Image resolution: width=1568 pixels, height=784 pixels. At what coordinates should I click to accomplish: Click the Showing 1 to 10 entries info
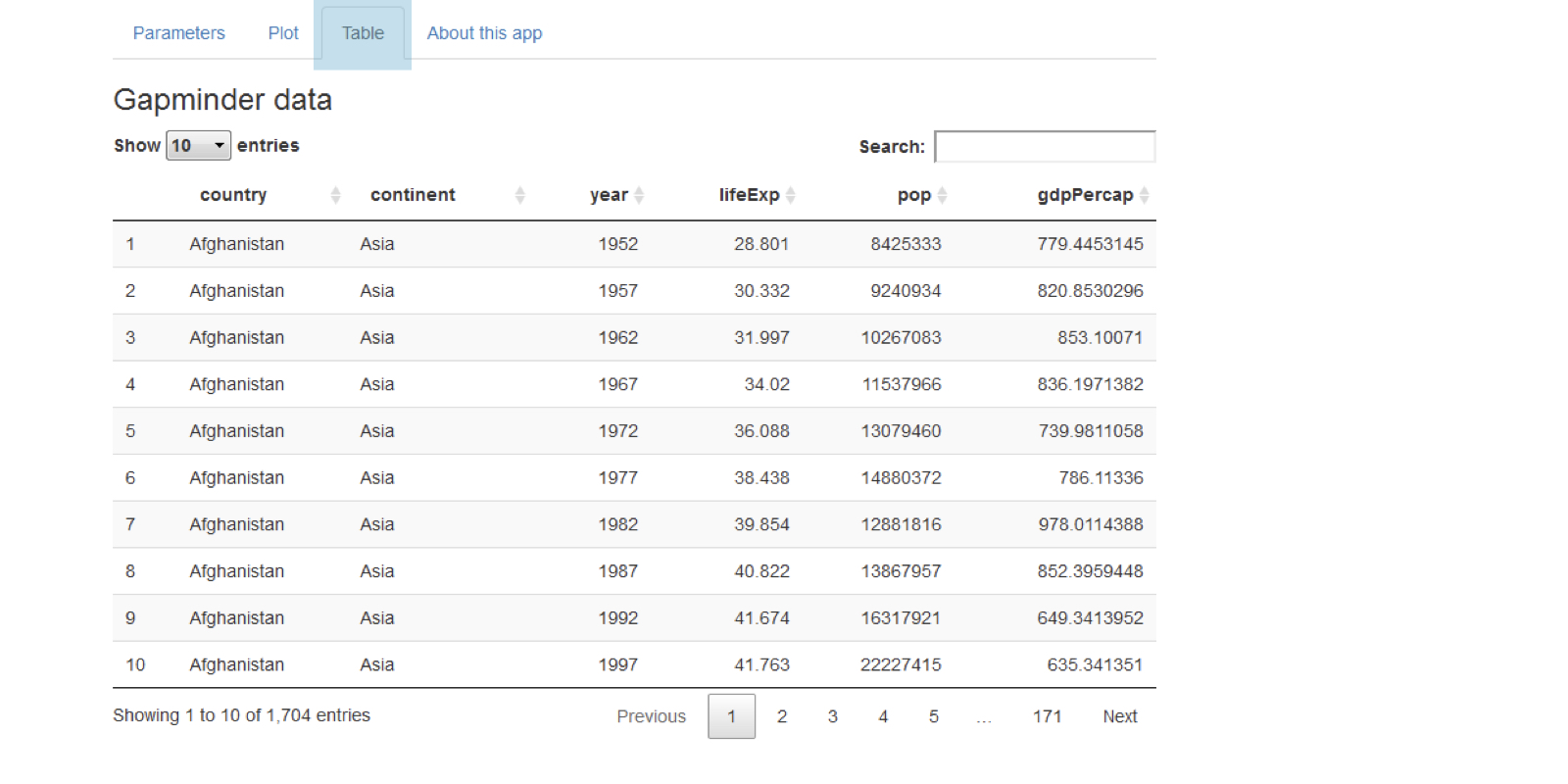pyautogui.click(x=241, y=715)
